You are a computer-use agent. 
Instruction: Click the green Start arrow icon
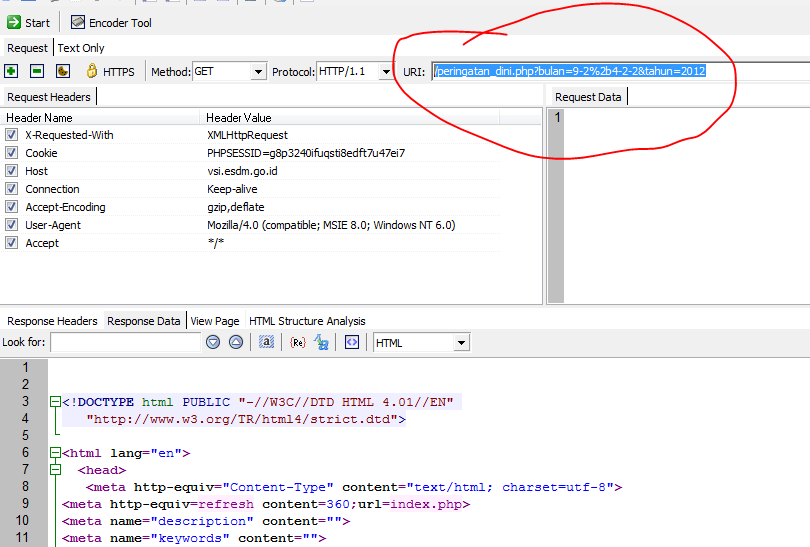[x=13, y=22]
